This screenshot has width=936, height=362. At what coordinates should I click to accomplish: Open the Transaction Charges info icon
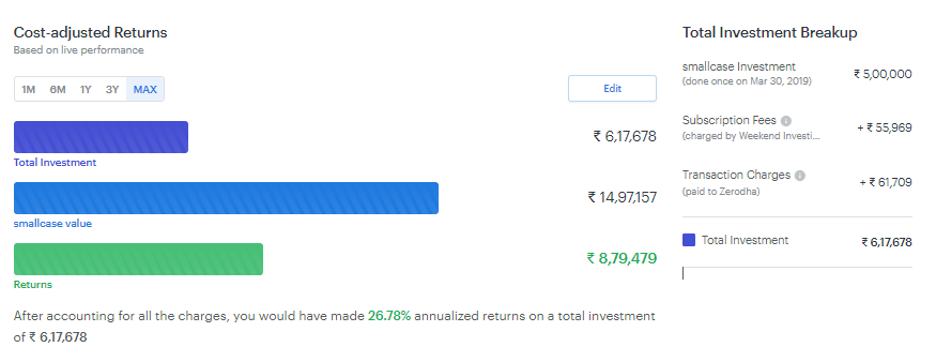coord(800,176)
